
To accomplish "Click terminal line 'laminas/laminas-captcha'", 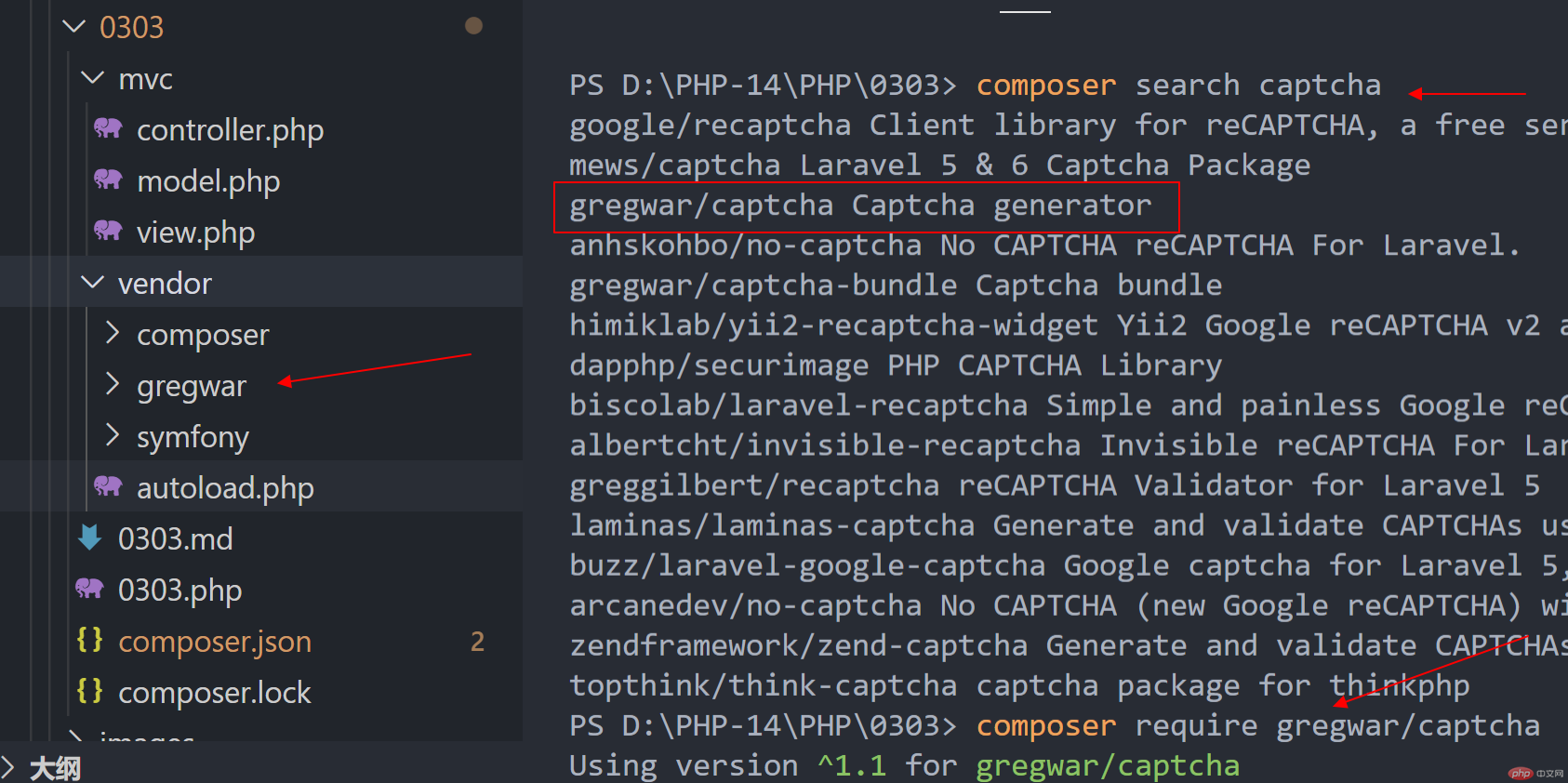I will (x=1069, y=525).
